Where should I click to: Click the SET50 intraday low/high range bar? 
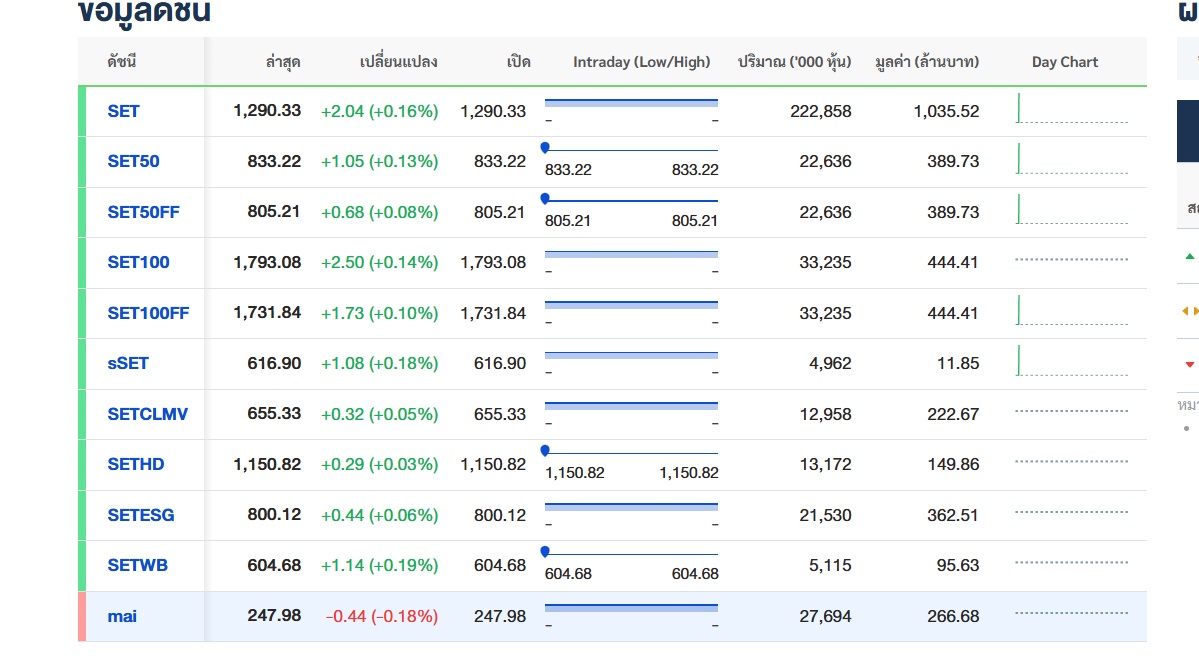click(631, 150)
